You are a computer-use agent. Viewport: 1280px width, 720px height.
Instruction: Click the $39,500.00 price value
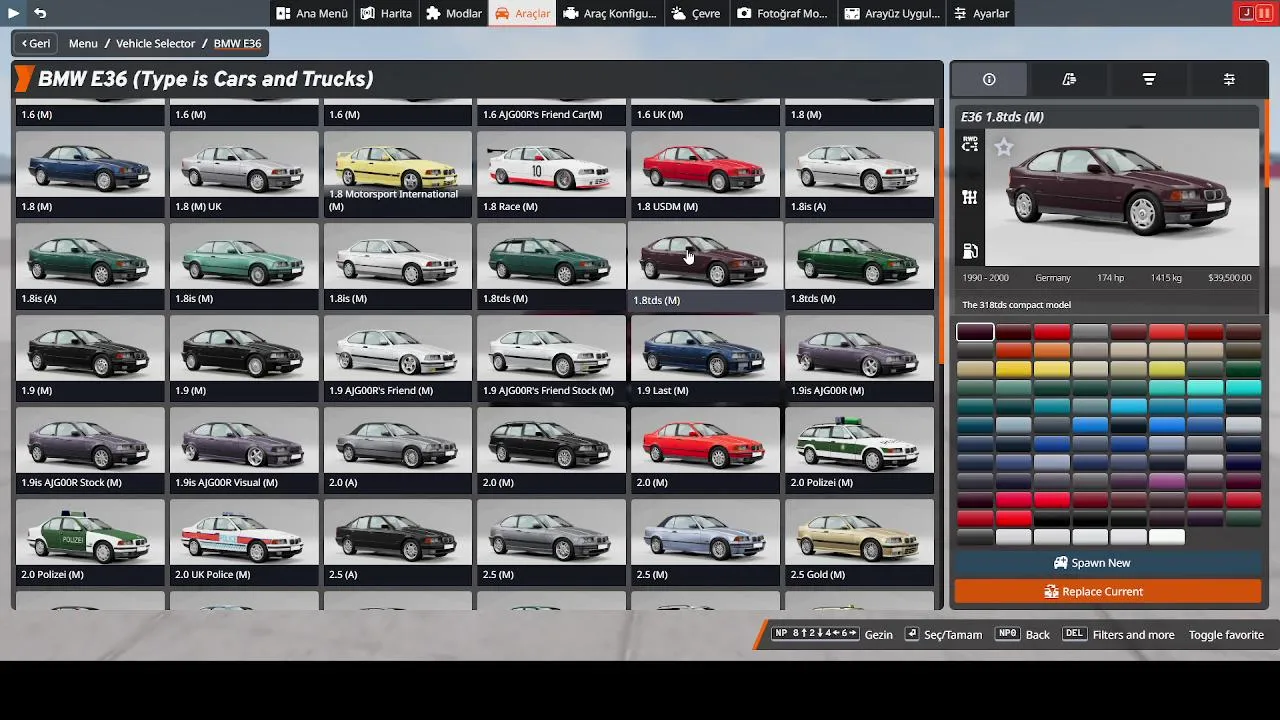(x=1229, y=278)
